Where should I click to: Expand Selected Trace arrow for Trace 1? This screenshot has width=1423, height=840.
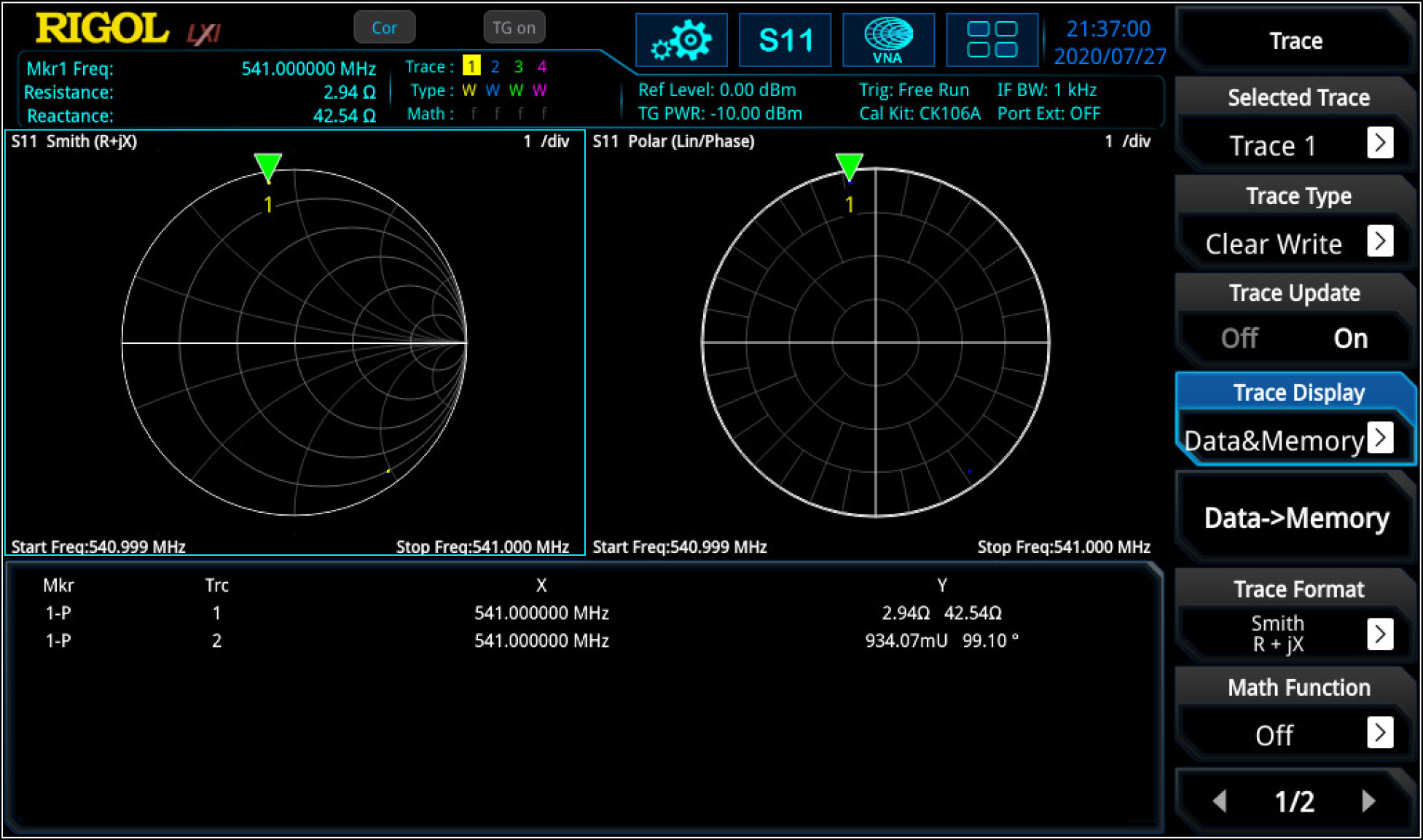pyautogui.click(x=1380, y=143)
